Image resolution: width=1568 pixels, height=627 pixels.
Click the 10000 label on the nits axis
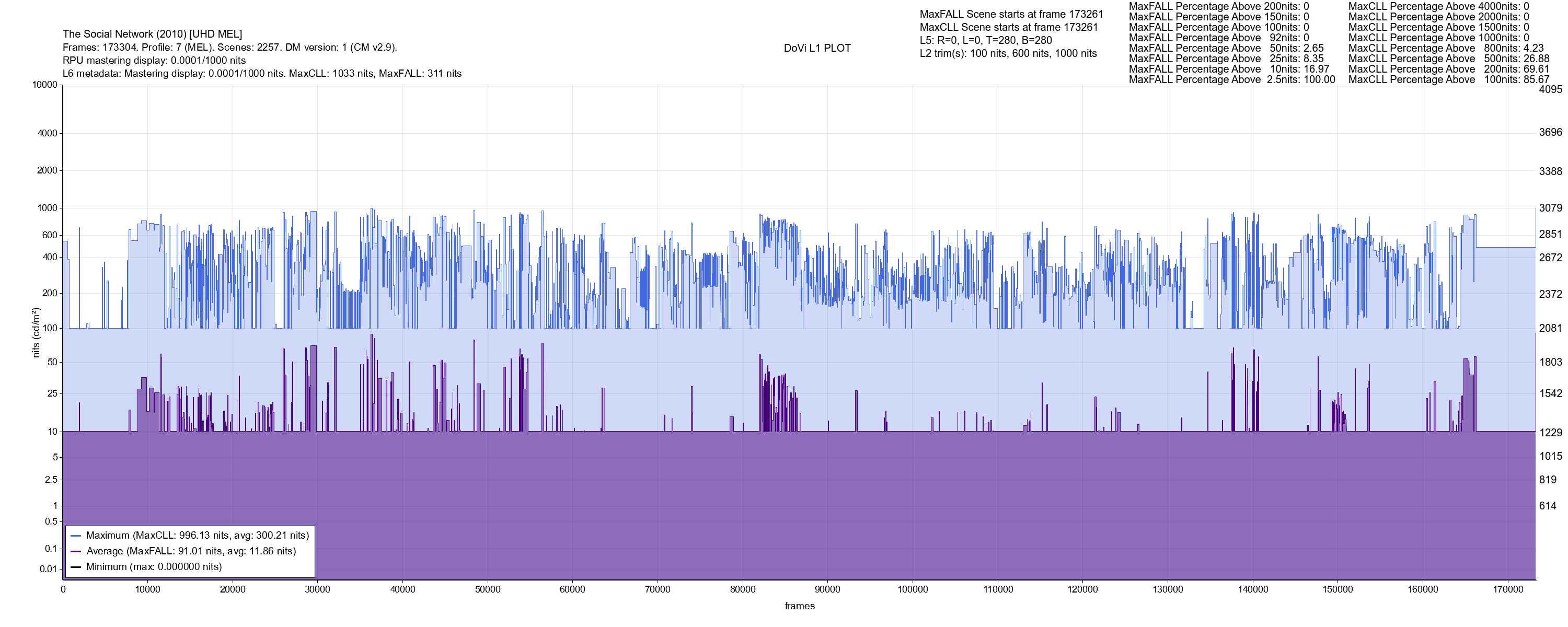pyautogui.click(x=44, y=85)
